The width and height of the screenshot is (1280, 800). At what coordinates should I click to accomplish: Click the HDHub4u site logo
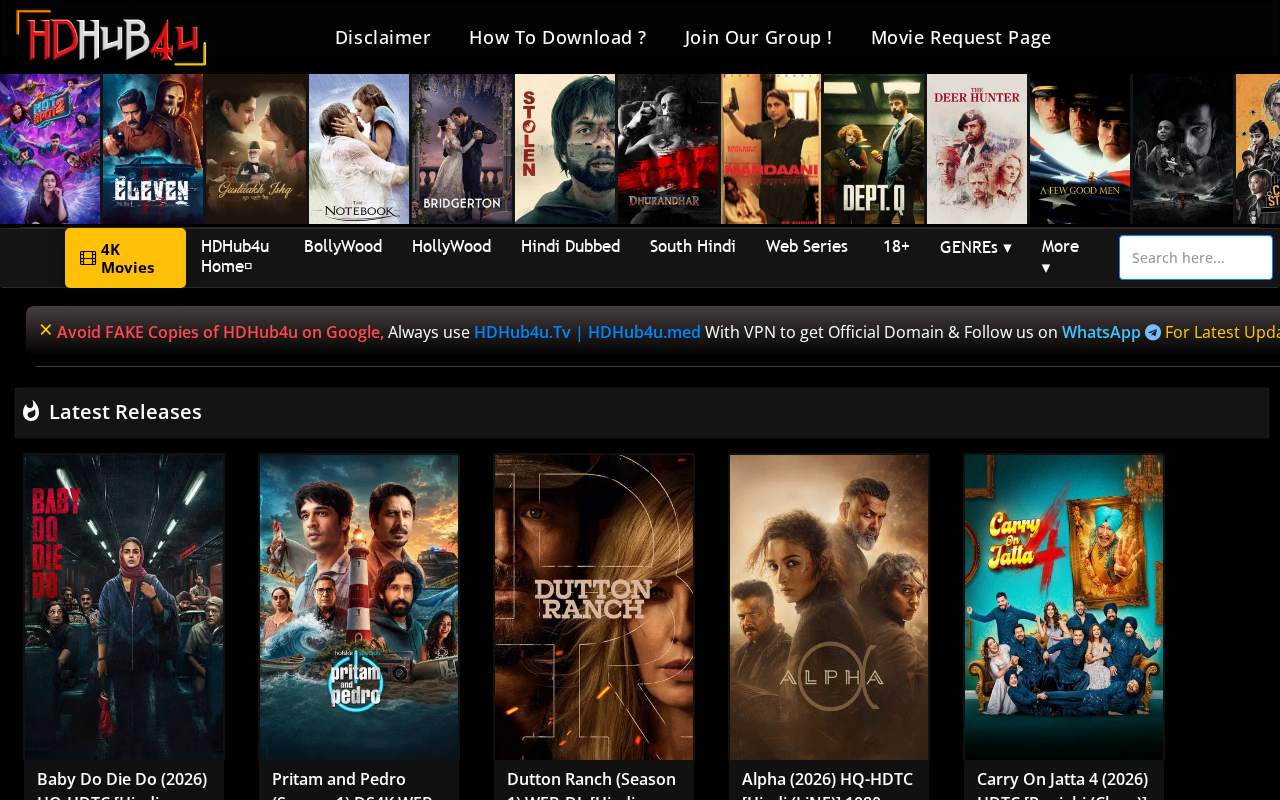111,37
